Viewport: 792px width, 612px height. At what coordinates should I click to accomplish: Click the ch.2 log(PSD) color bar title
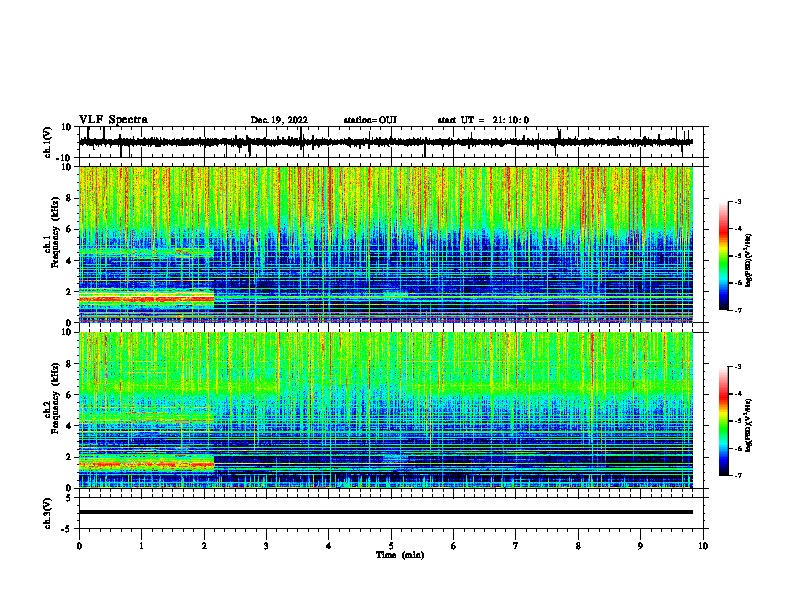pos(749,425)
